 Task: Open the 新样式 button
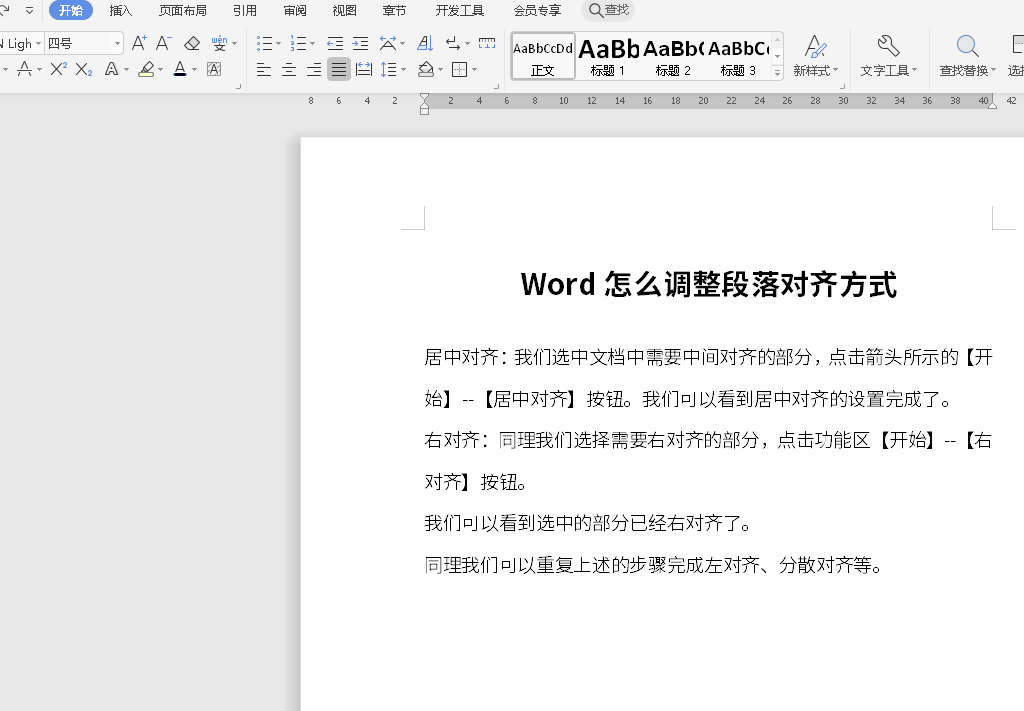click(x=816, y=56)
